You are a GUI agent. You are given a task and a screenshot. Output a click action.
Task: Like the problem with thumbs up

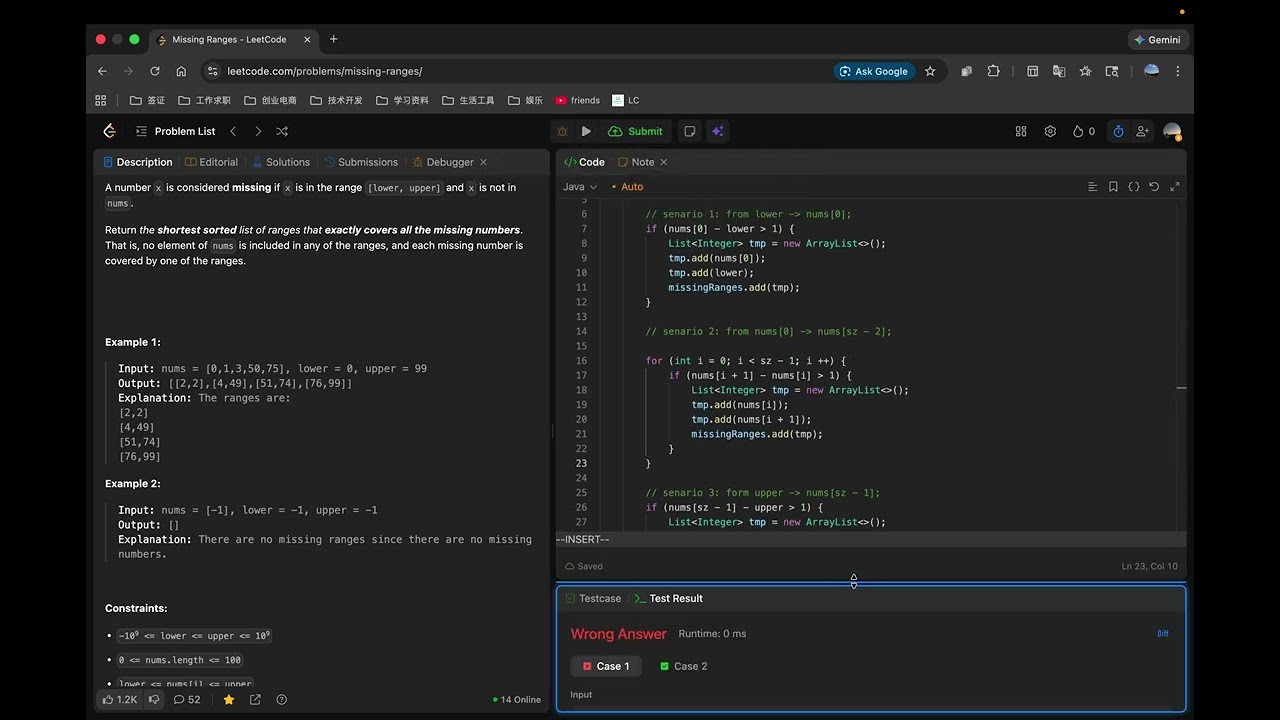coord(119,700)
